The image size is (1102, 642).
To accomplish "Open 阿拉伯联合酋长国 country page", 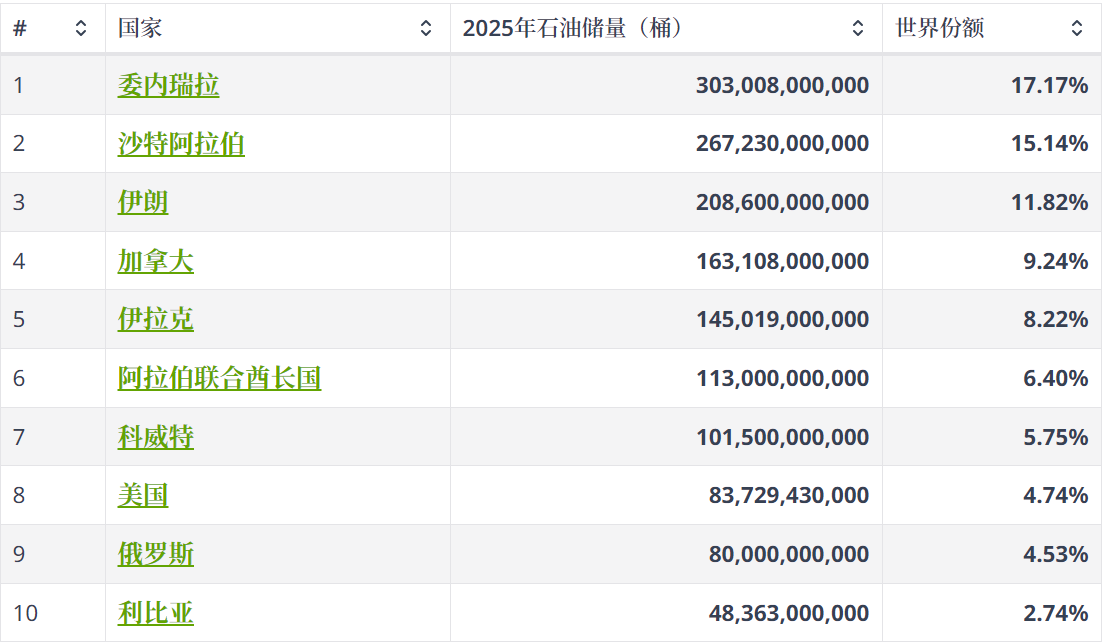I will click(x=219, y=379).
